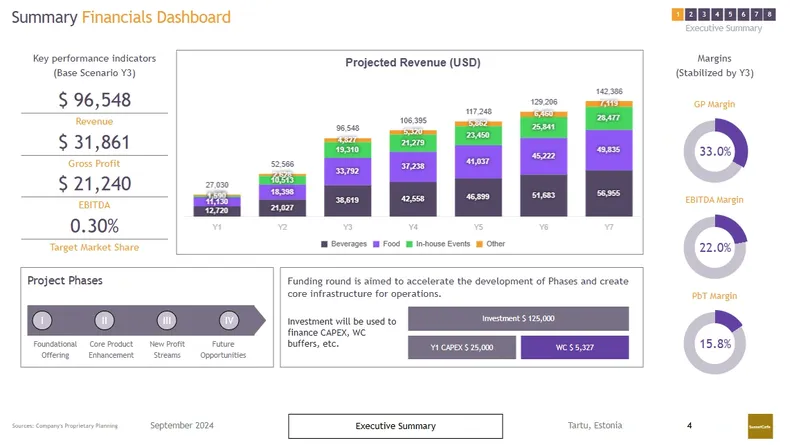Click Y5 Food segment 41,037
The width and height of the screenshot is (792, 445).
click(478, 162)
